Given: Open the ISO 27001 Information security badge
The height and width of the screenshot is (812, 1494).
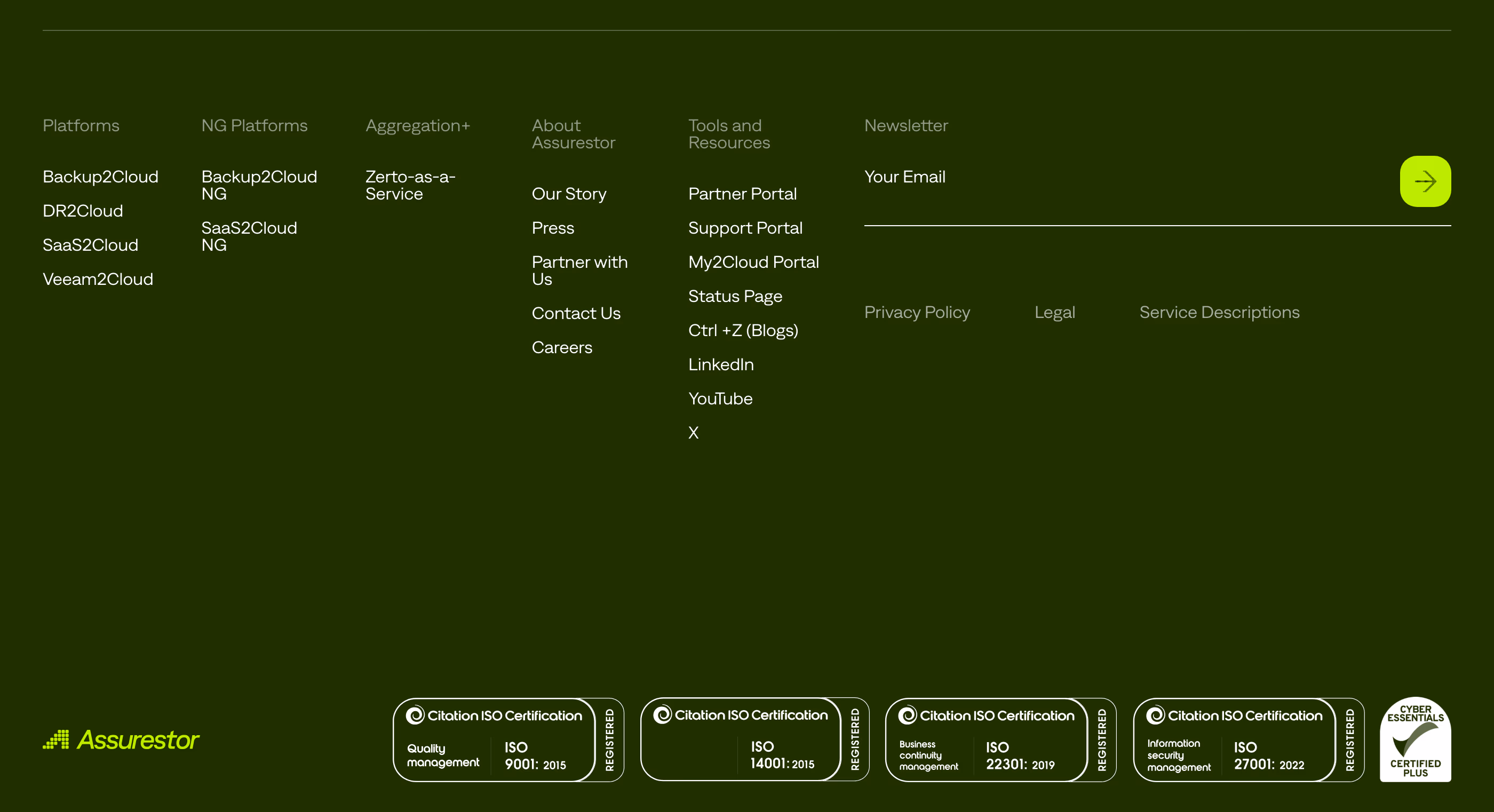Looking at the screenshot, I should click(1248, 739).
